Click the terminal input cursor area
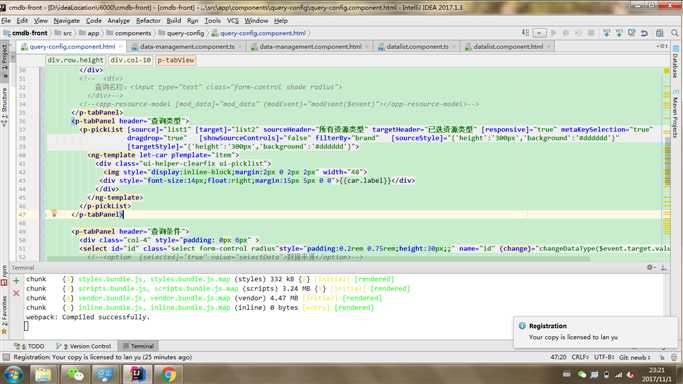The image size is (683, 384). (x=26, y=326)
